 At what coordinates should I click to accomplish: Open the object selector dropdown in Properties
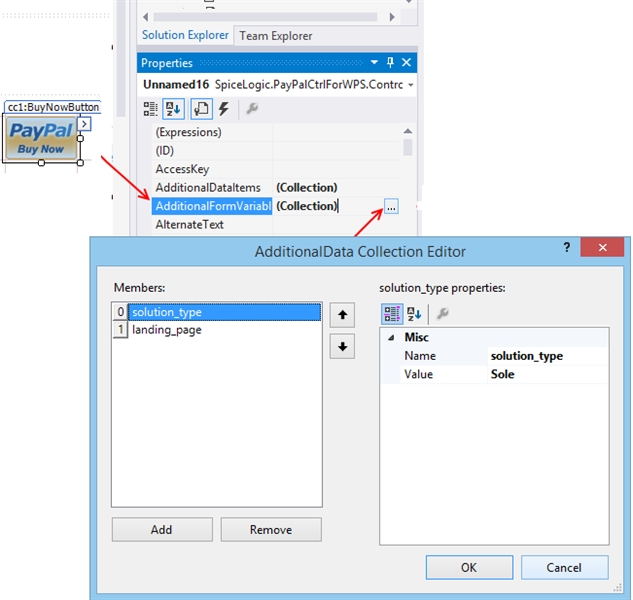pyautogui.click(x=411, y=86)
